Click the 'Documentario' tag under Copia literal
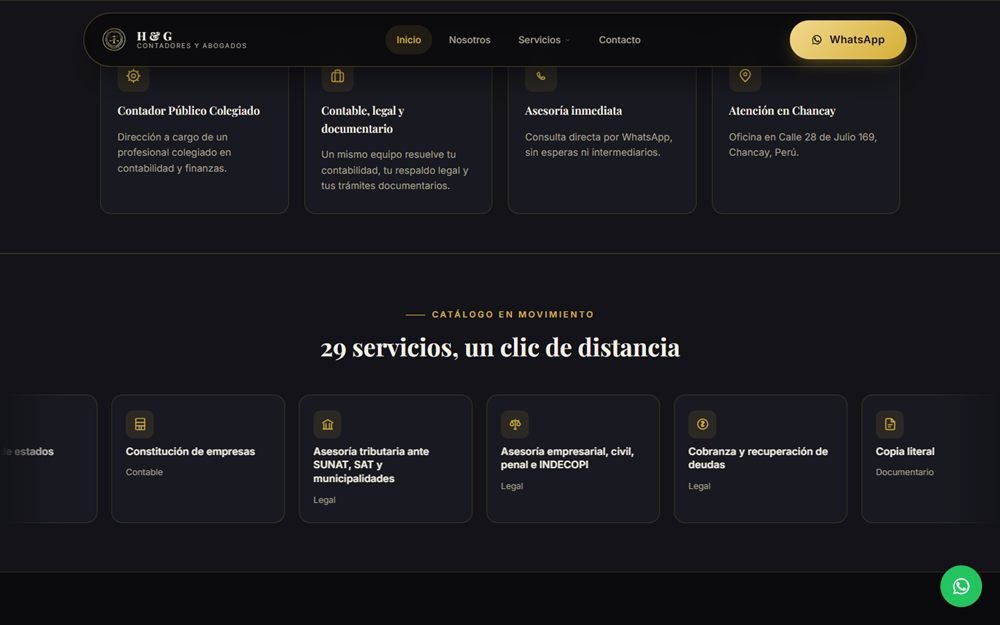The height and width of the screenshot is (625, 1000). (x=904, y=472)
